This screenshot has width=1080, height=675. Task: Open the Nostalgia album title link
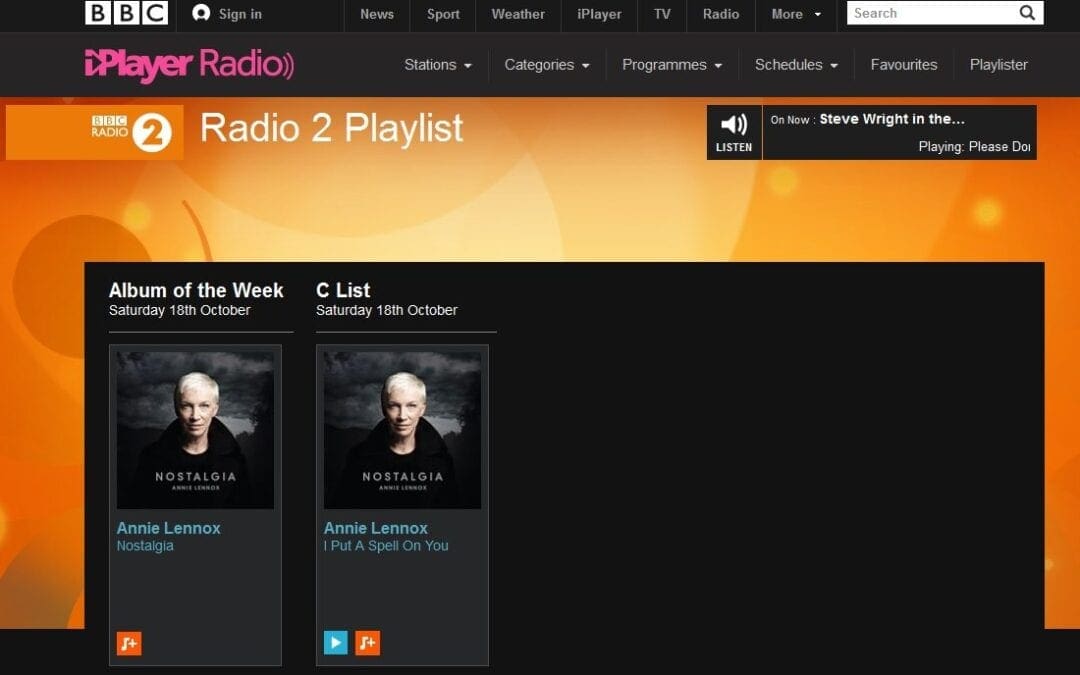pos(145,546)
